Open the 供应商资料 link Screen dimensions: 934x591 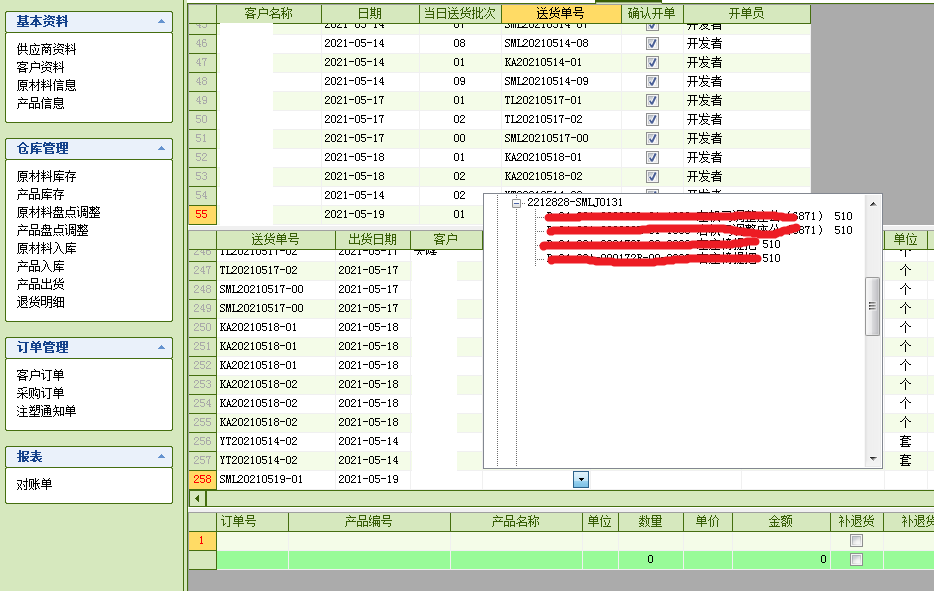46,49
